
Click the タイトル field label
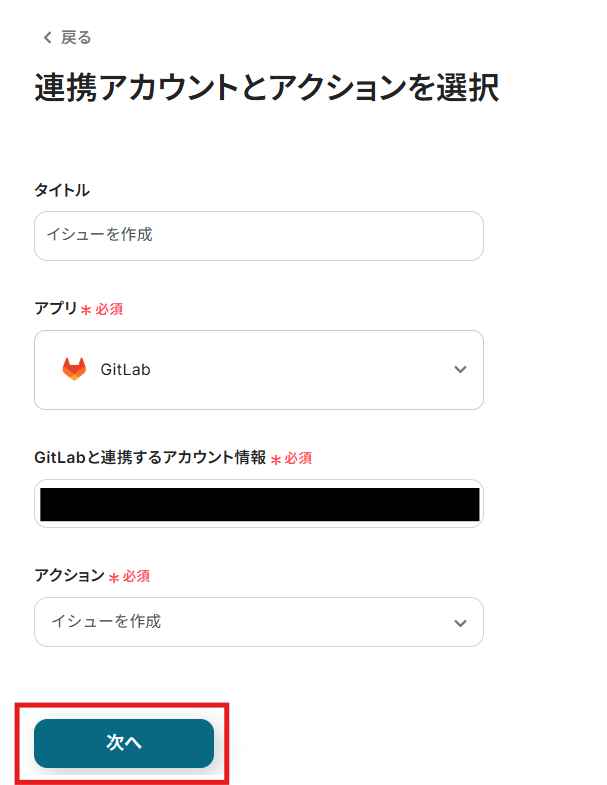click(x=62, y=190)
